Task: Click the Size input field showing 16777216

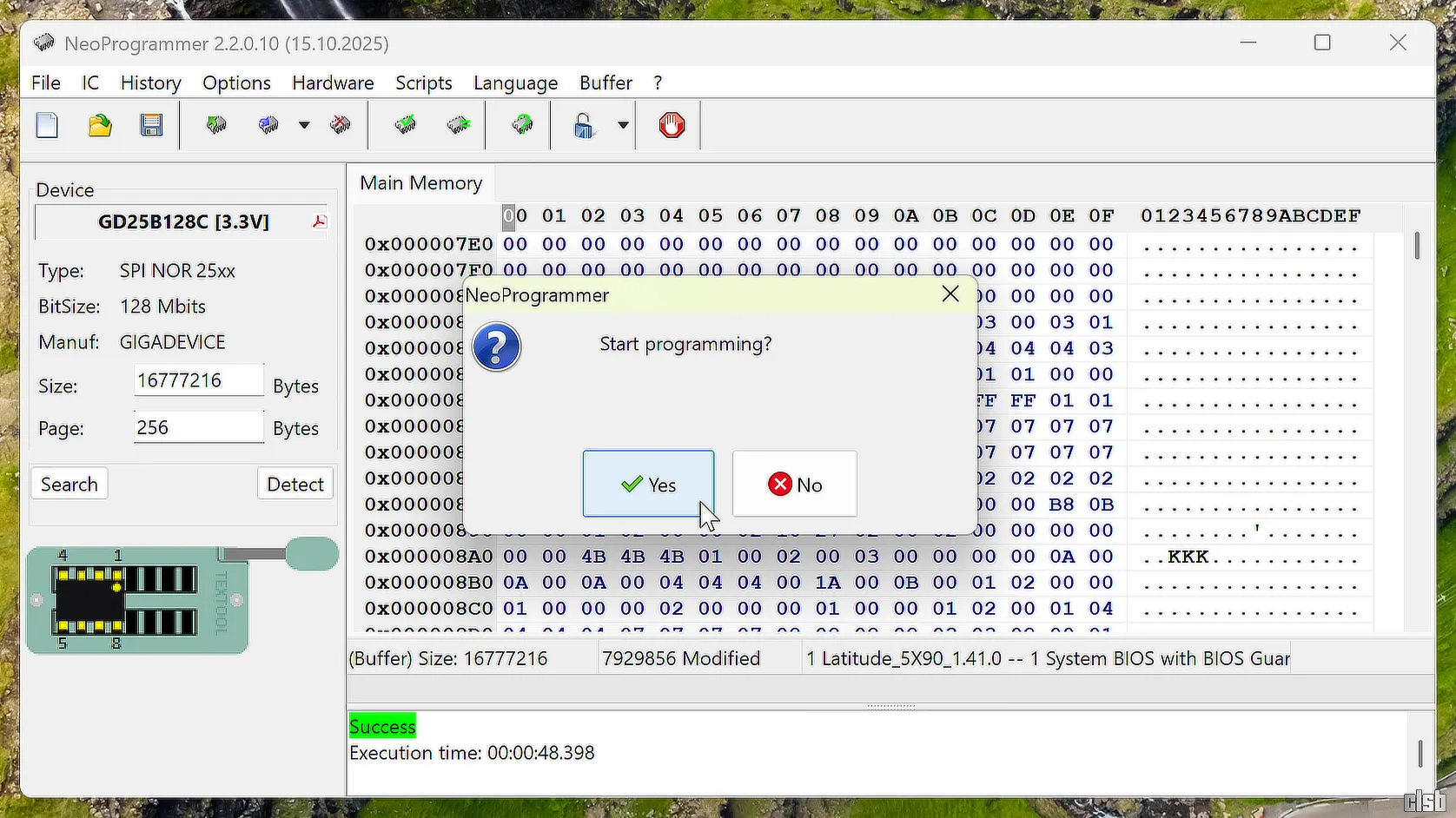Action: (x=198, y=380)
